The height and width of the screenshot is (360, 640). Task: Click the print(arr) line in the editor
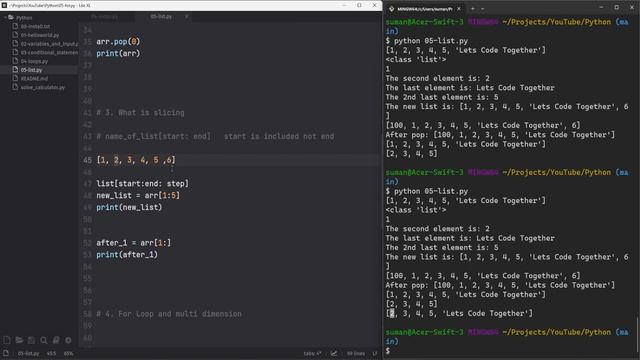point(118,53)
